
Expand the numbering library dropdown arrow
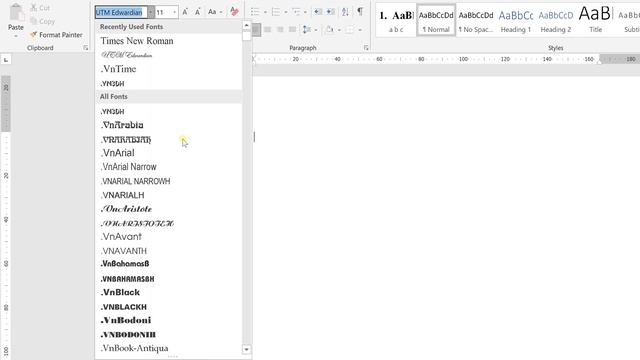coord(285,12)
